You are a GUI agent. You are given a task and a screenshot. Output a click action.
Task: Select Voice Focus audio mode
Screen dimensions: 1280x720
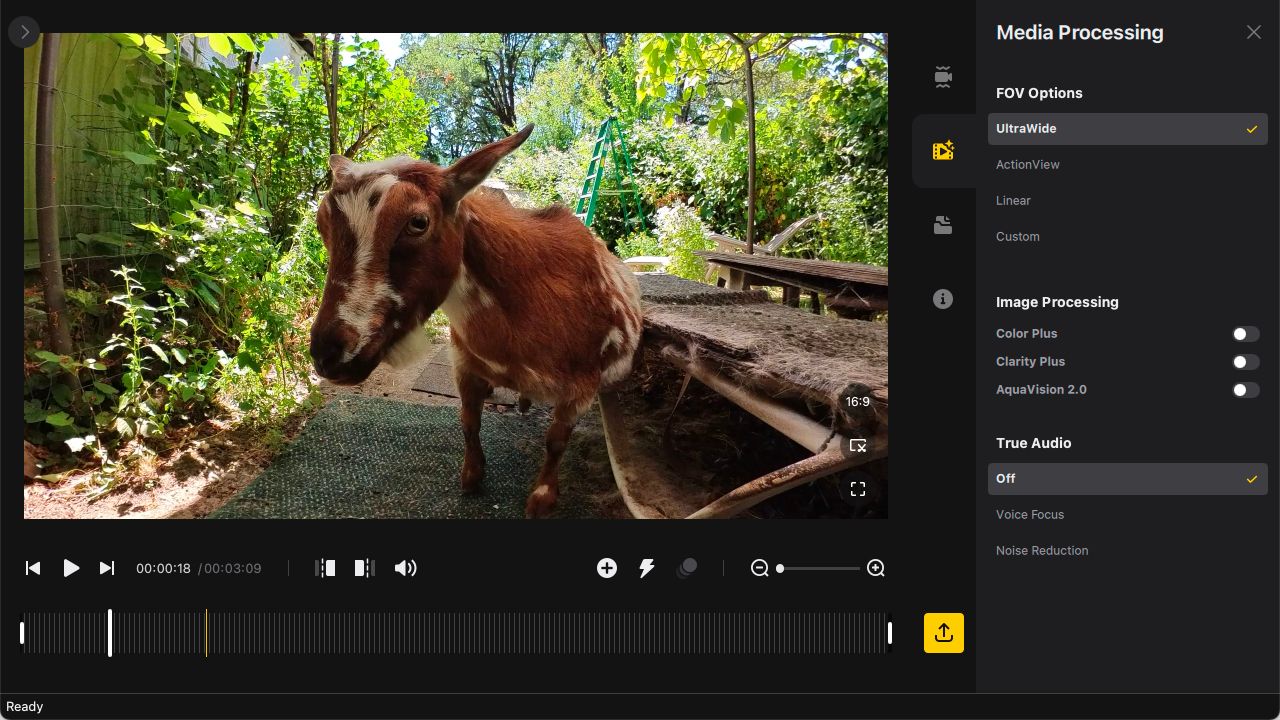[x=1030, y=515]
